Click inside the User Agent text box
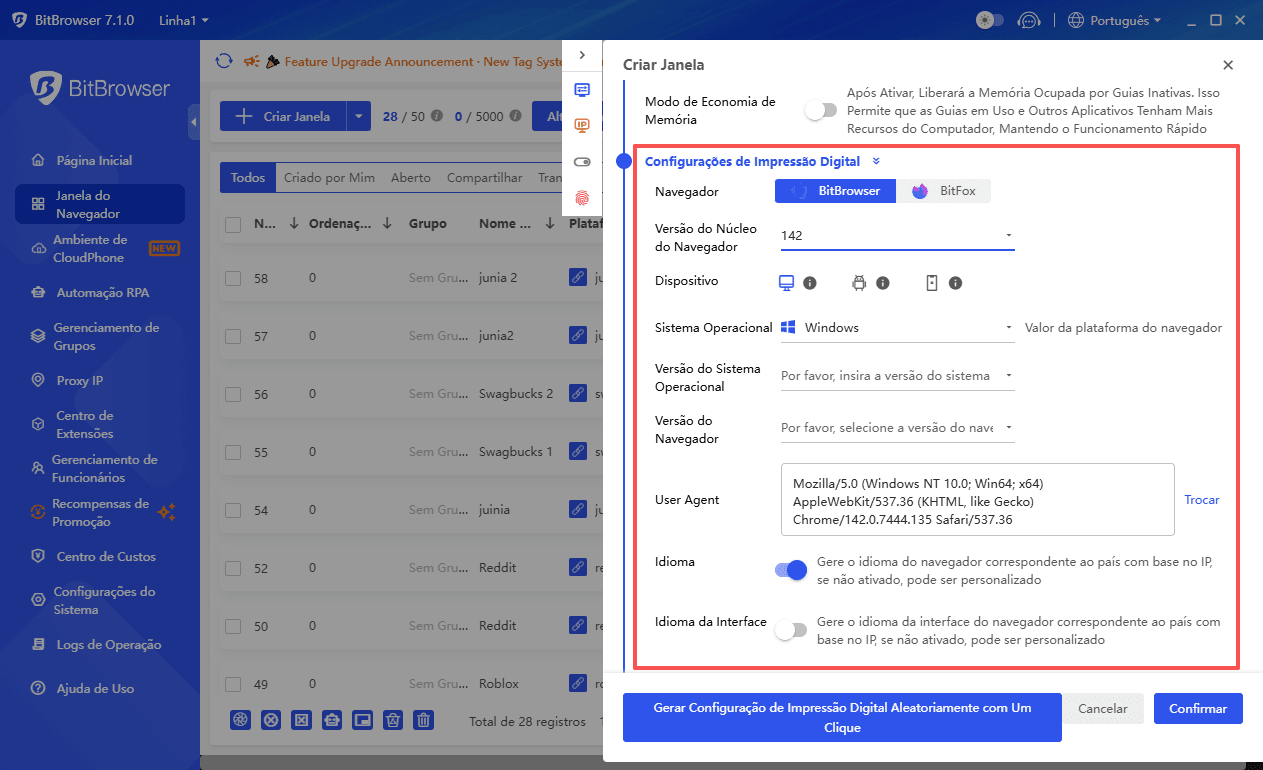 click(978, 500)
